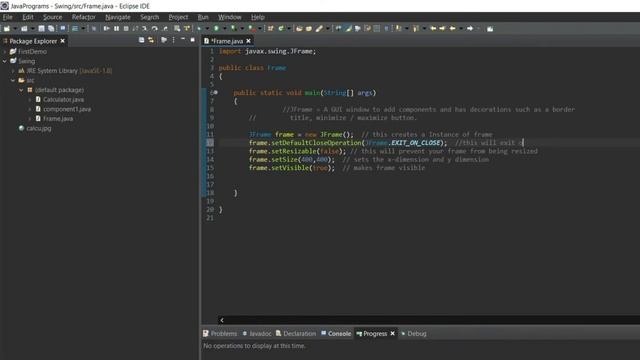Screen dimensions: 640x360
Task: Click the Step Over icon
Action: [x=155, y=29]
